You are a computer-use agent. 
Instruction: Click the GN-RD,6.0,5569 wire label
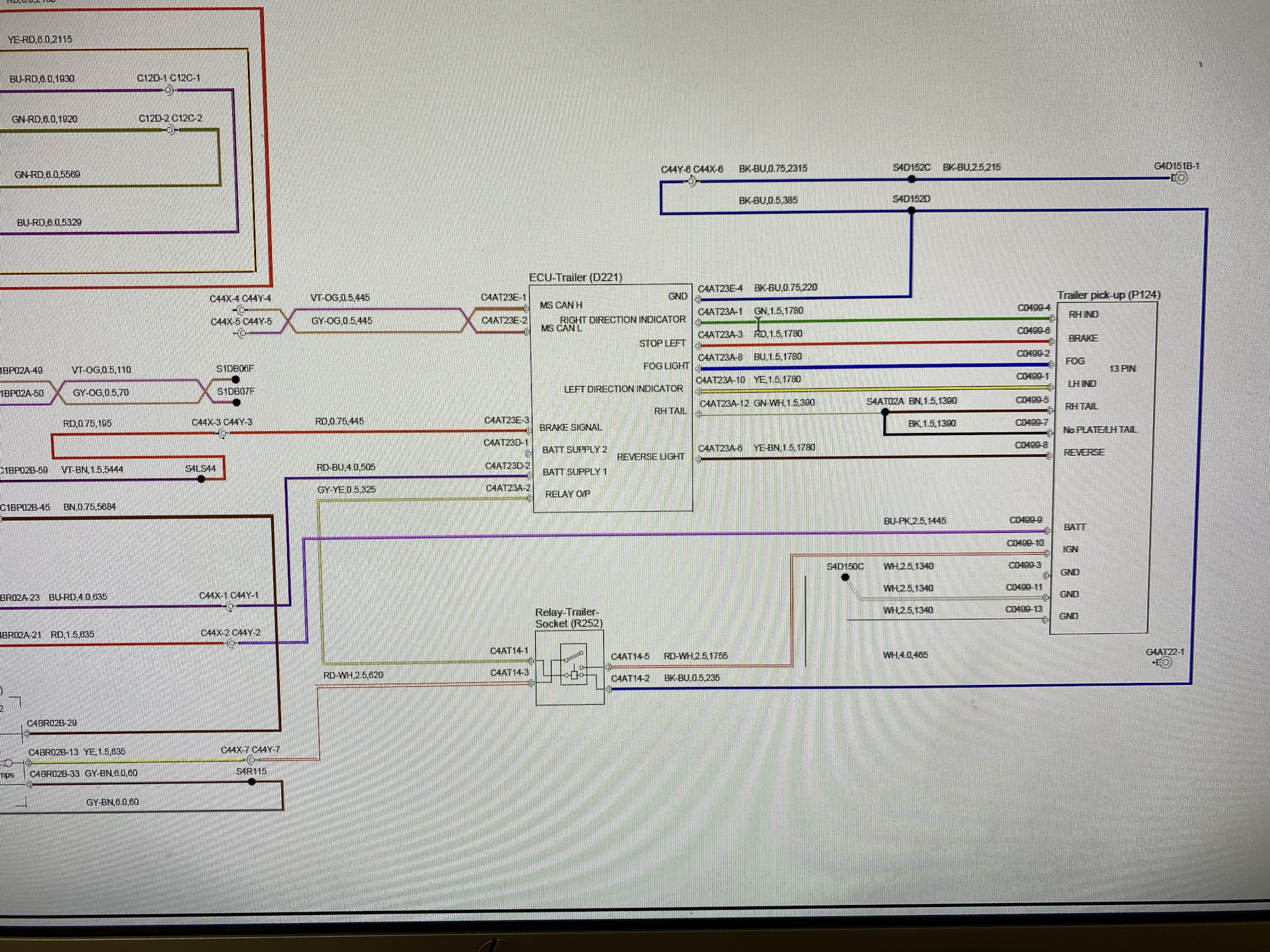pos(47,175)
